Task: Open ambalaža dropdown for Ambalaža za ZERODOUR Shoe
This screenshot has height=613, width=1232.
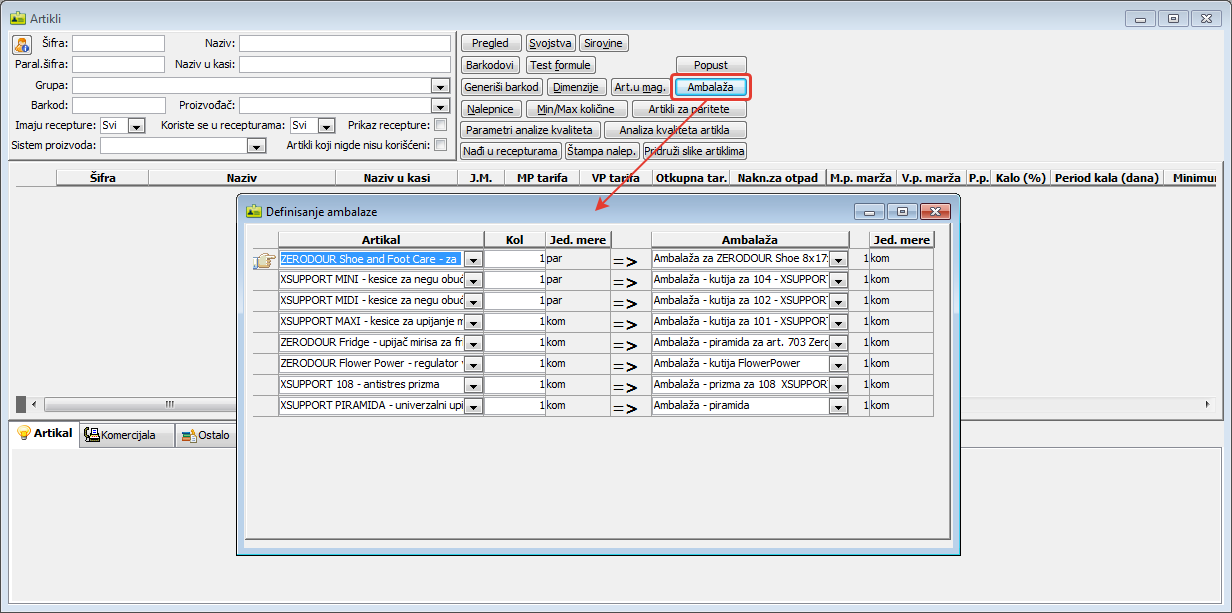Action: click(x=838, y=259)
